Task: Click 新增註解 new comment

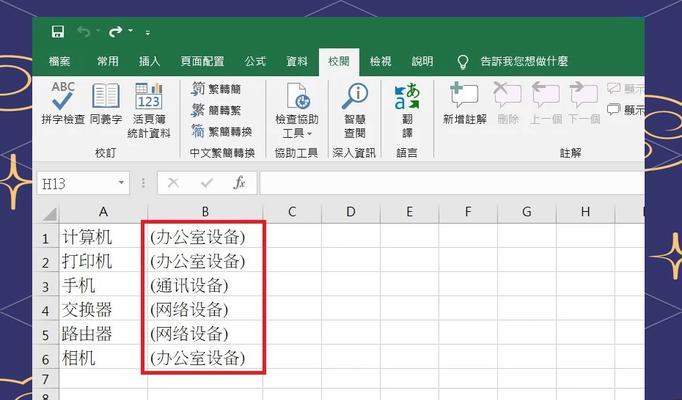Action: [465, 103]
